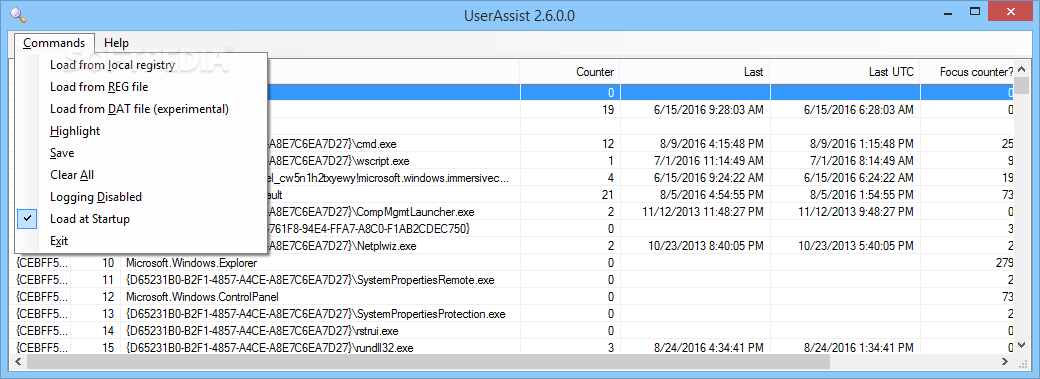Click the 8/24/2016 1:34:41 PM UTC cell
Viewport: 1040px width, 379px height.
pyautogui.click(x=845, y=347)
